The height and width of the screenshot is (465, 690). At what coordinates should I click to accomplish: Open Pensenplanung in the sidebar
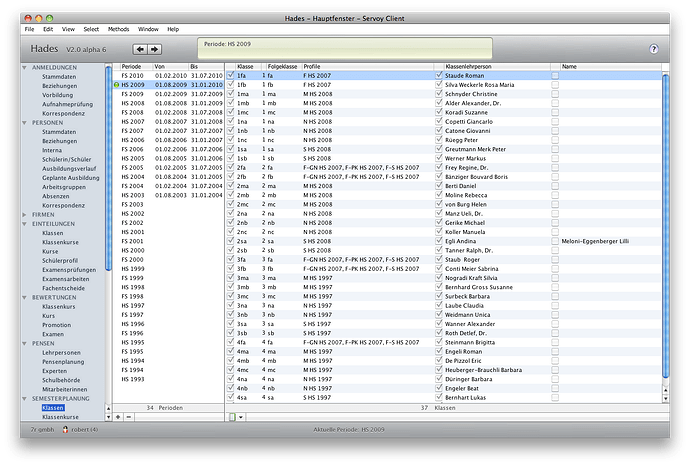(63, 361)
